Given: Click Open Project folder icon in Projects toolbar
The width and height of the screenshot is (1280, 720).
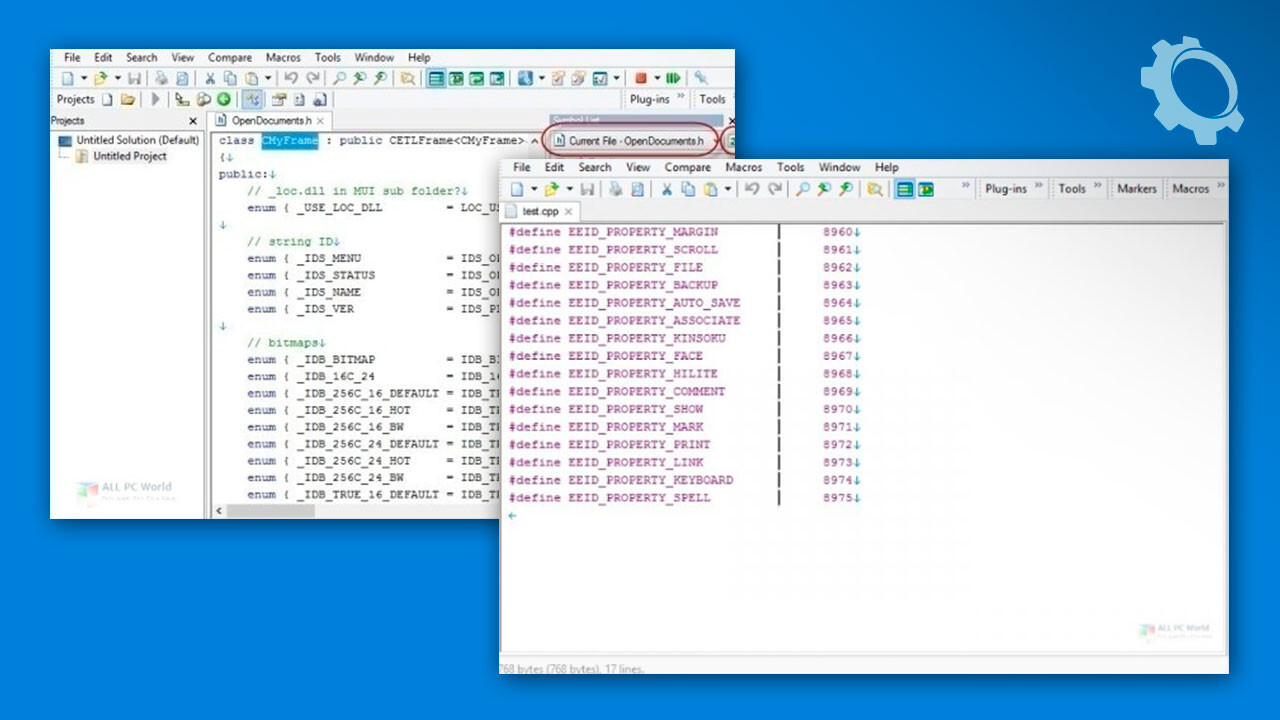Looking at the screenshot, I should (128, 99).
